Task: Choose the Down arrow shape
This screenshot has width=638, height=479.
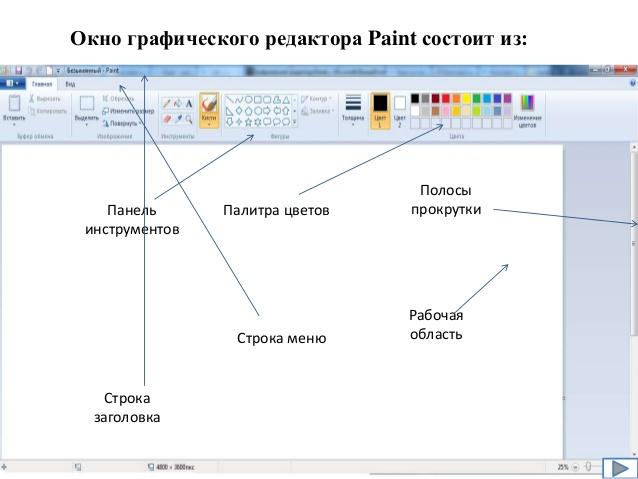Action: 229,121
